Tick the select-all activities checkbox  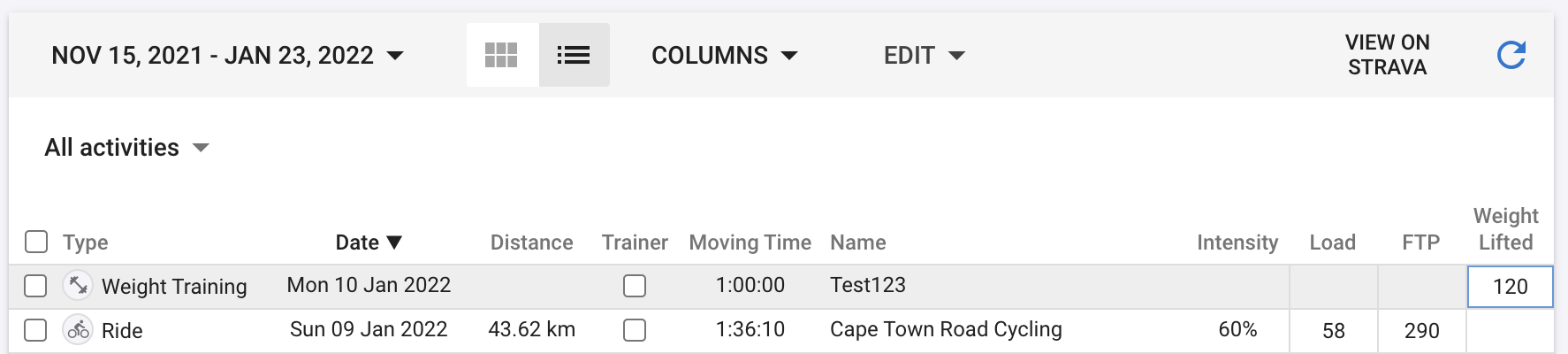pos(36,242)
